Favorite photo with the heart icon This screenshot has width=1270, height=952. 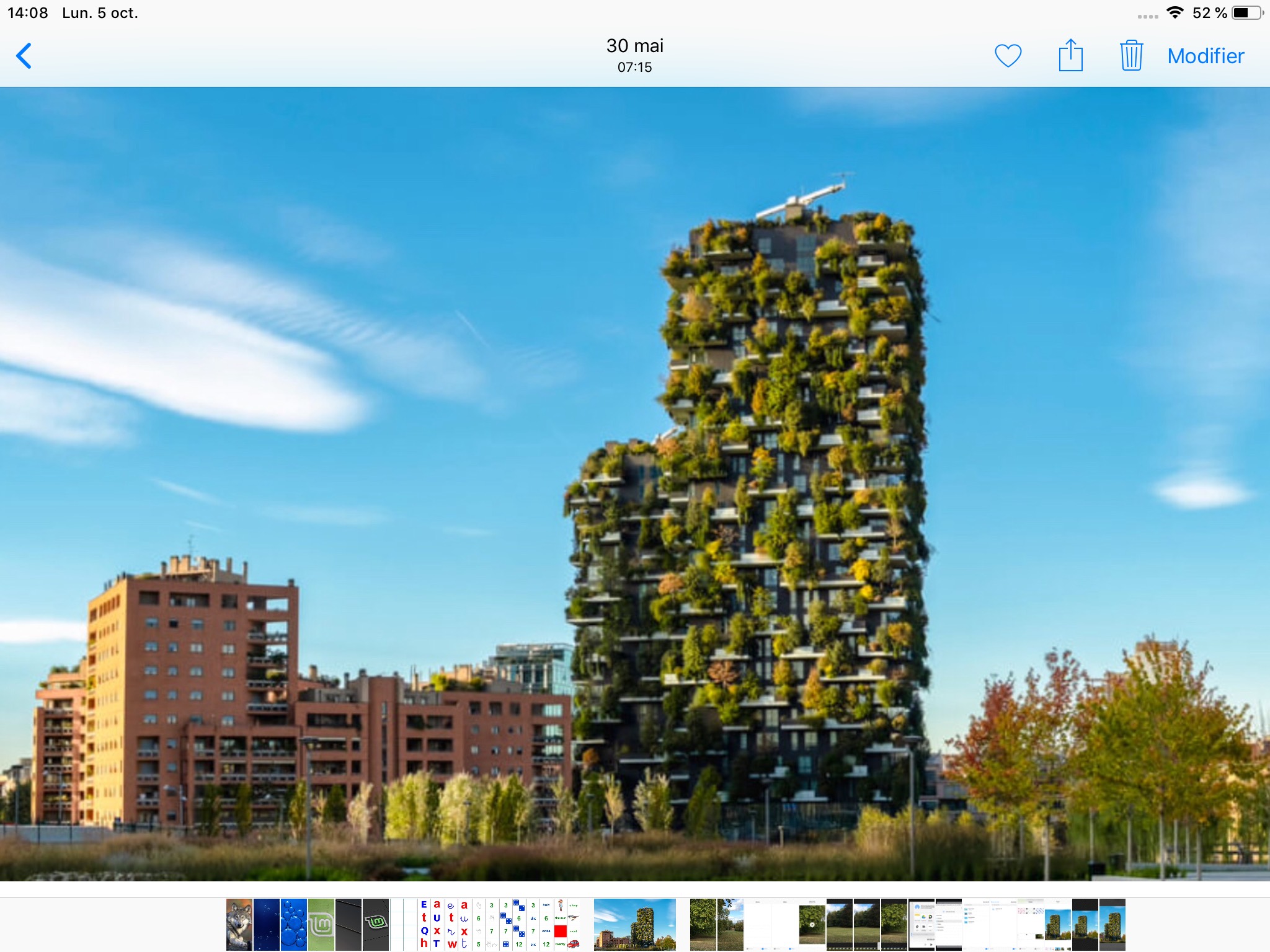[1008, 56]
